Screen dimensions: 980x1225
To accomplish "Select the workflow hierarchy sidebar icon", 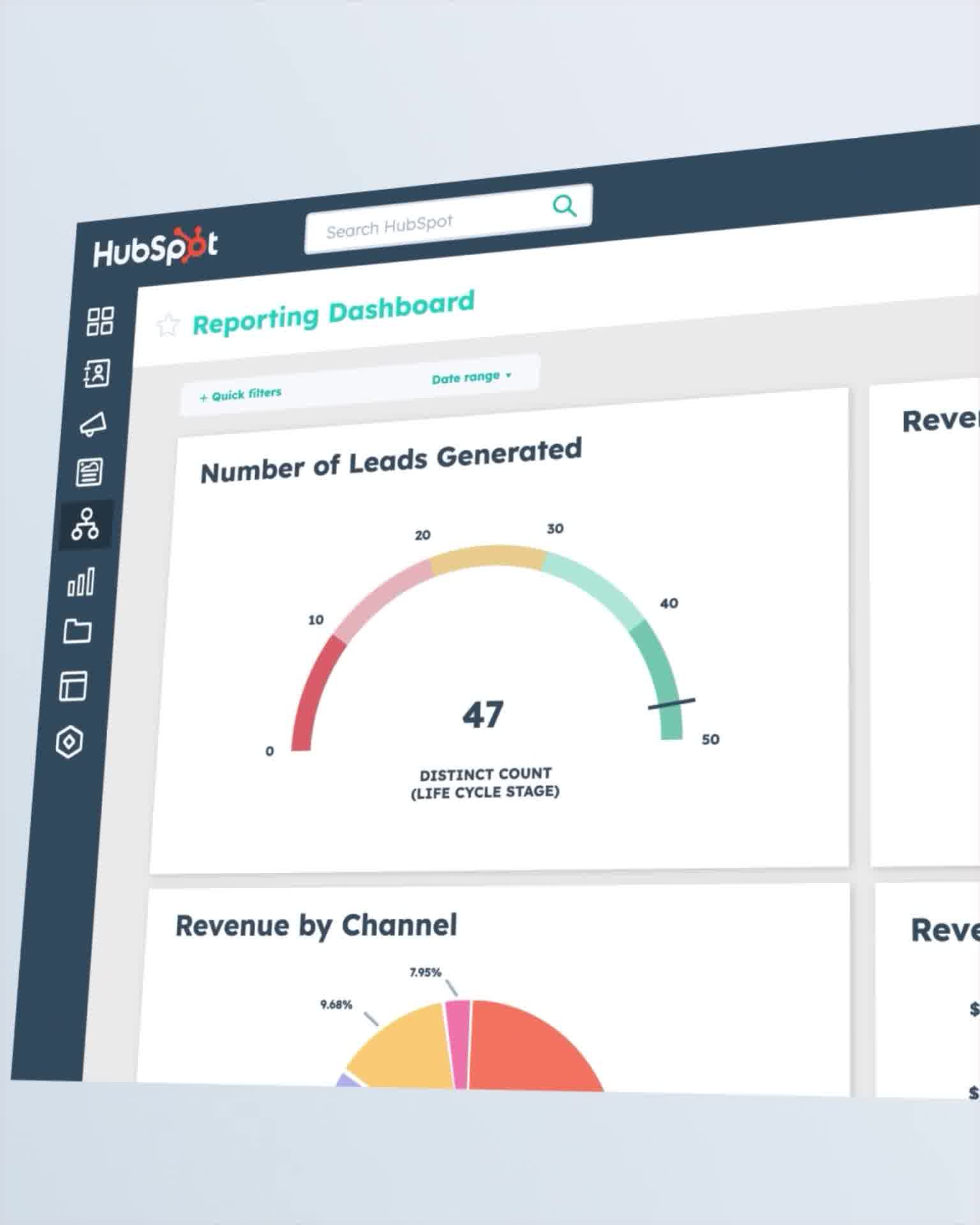I will (x=85, y=524).
